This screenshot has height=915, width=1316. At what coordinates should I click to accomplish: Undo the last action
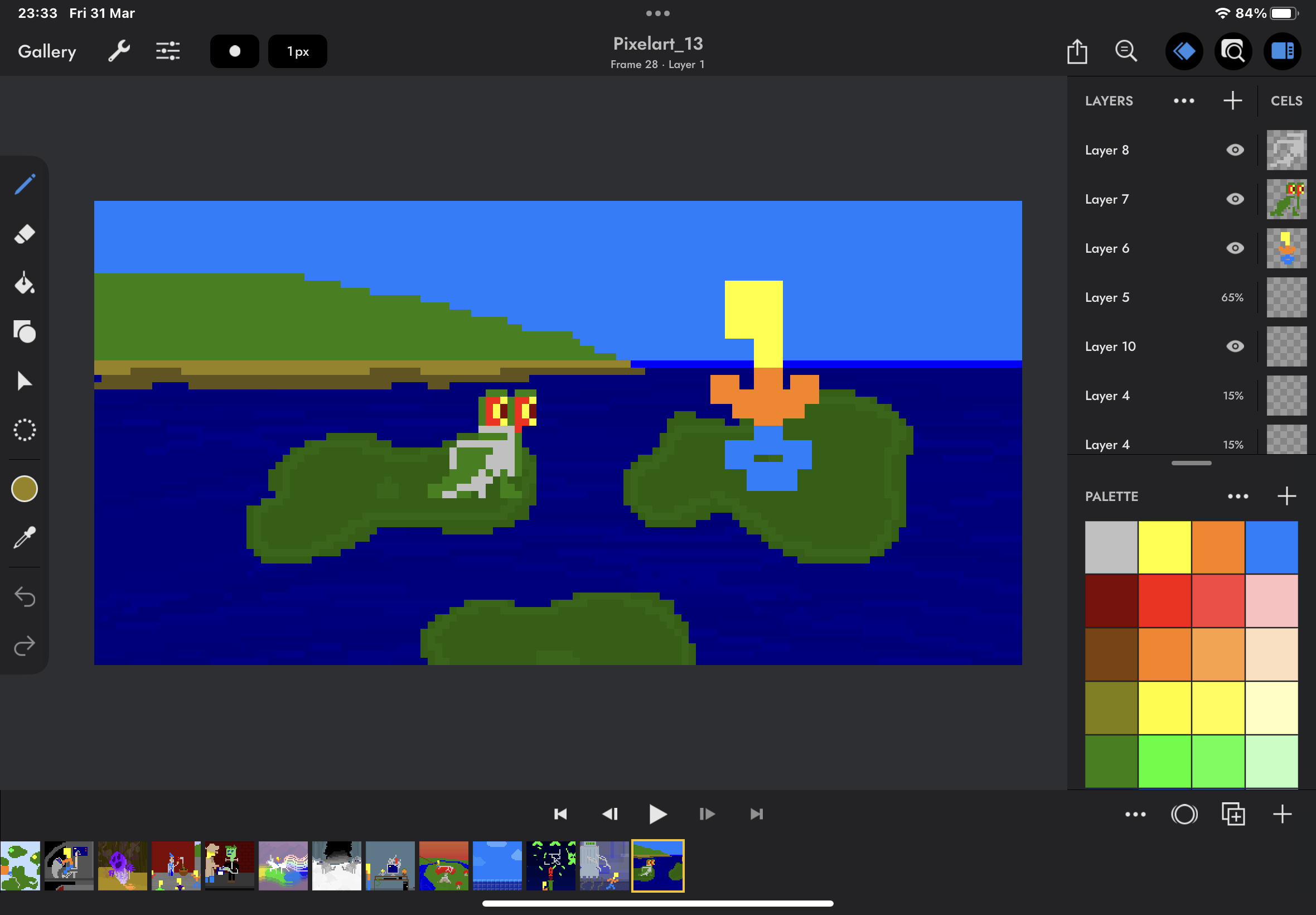[25, 597]
